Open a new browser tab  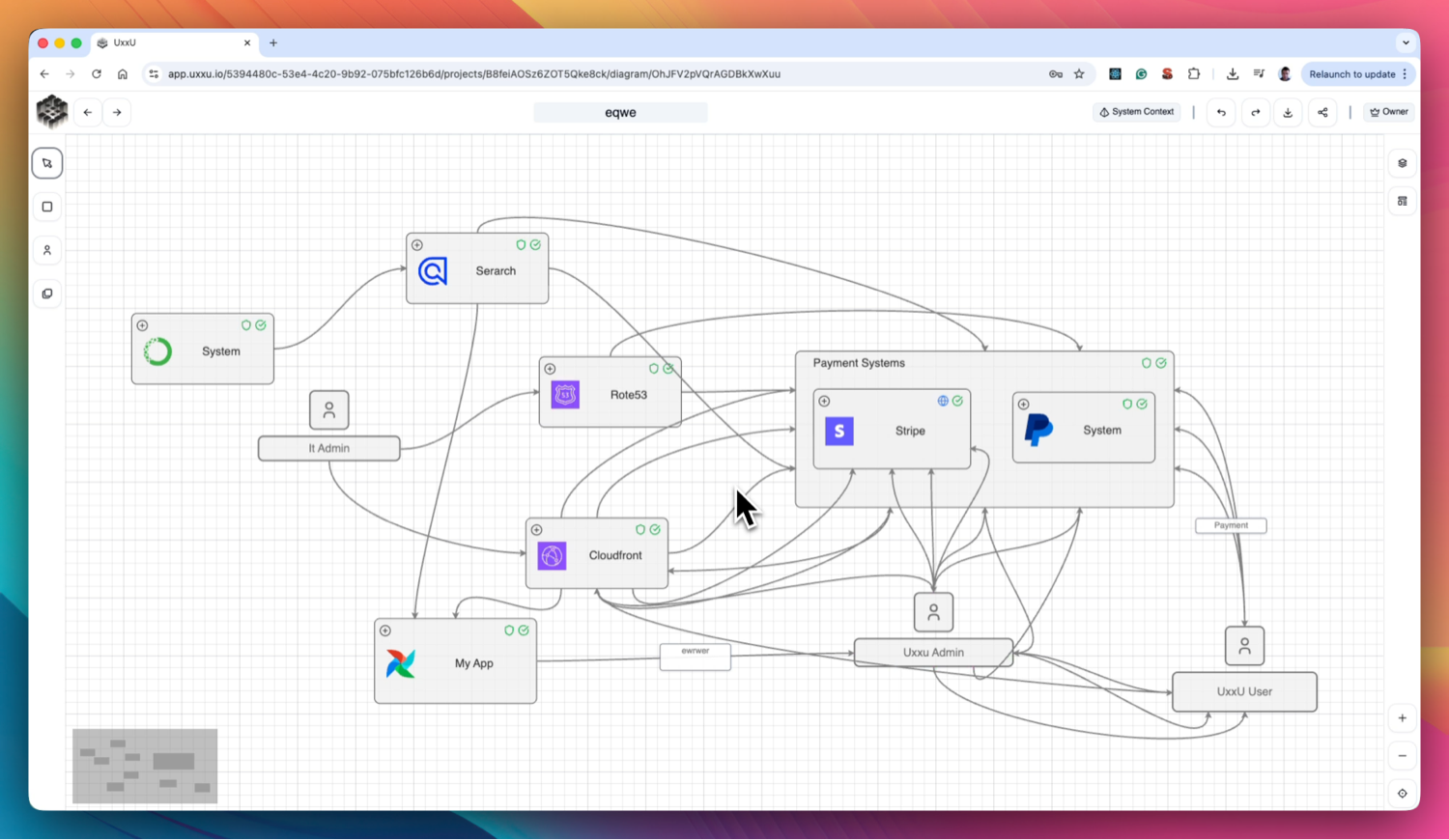tap(273, 42)
